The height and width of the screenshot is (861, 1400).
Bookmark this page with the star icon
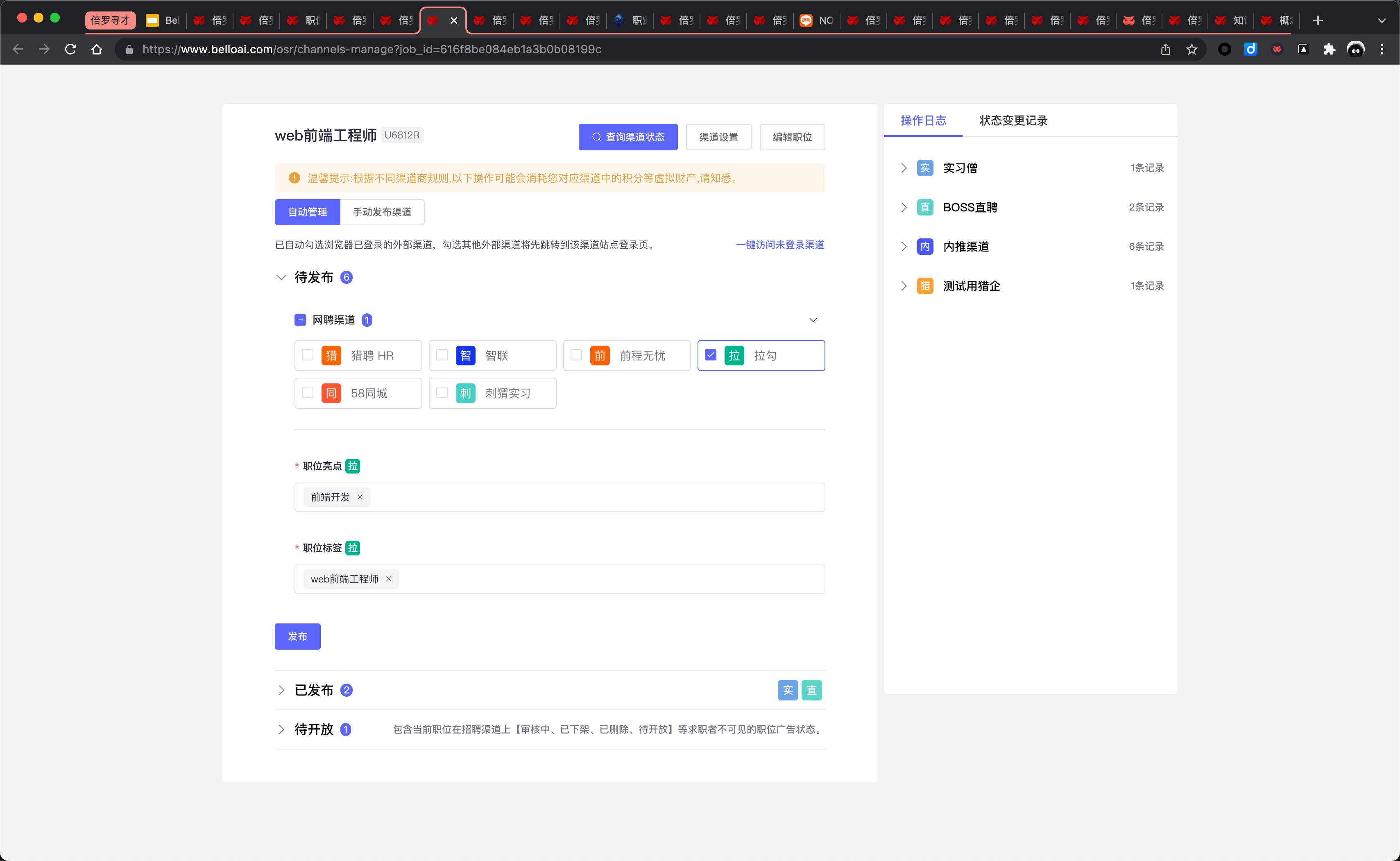coord(1192,50)
